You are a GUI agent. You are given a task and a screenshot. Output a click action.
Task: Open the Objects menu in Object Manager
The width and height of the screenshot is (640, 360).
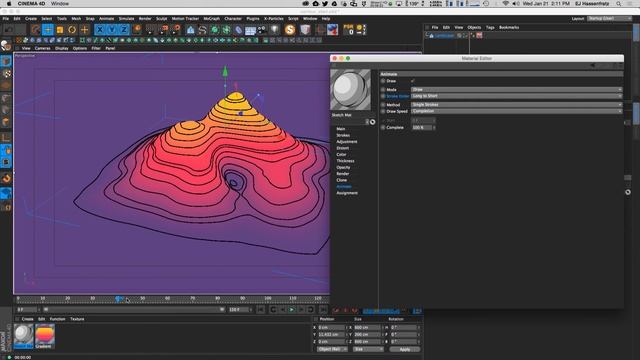474,27
